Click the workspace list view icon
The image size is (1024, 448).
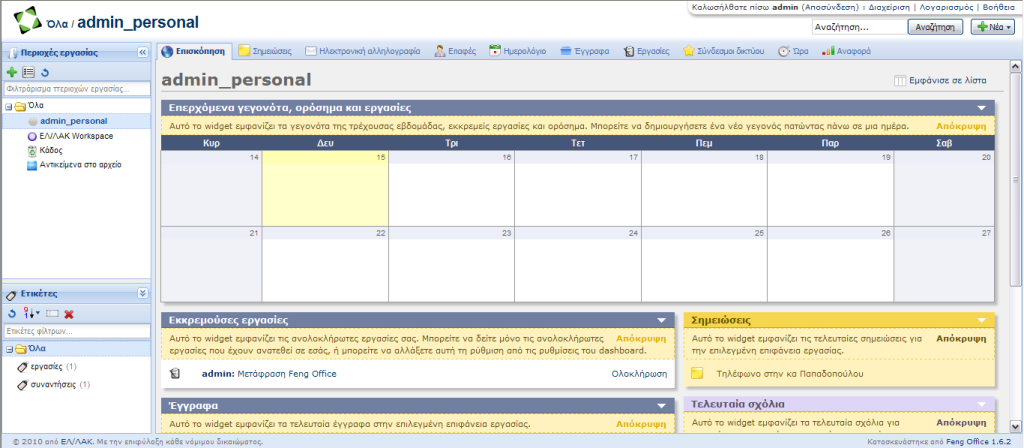click(x=28, y=72)
